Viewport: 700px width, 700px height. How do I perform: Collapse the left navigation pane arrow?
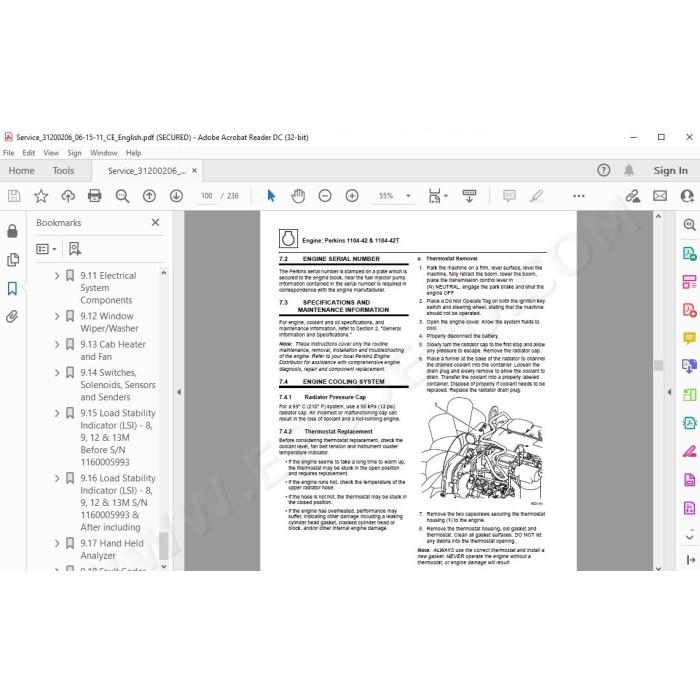(x=179, y=392)
